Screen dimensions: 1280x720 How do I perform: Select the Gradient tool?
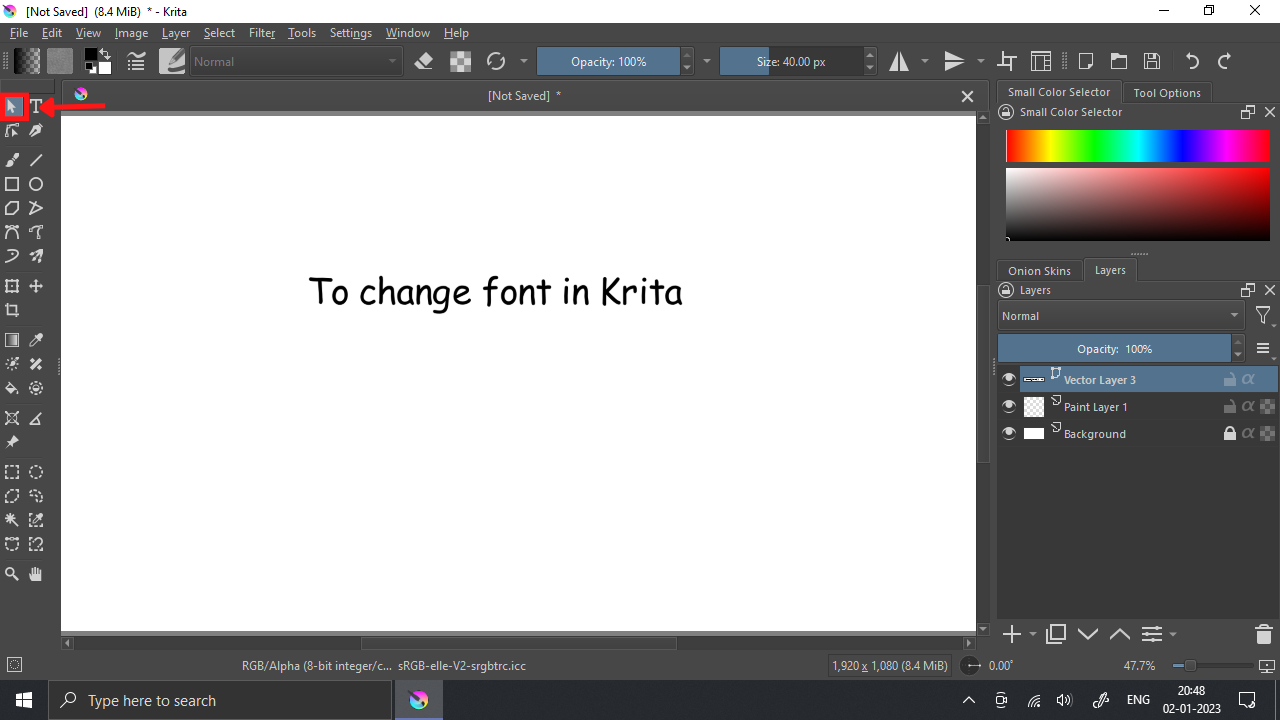(x=12, y=340)
